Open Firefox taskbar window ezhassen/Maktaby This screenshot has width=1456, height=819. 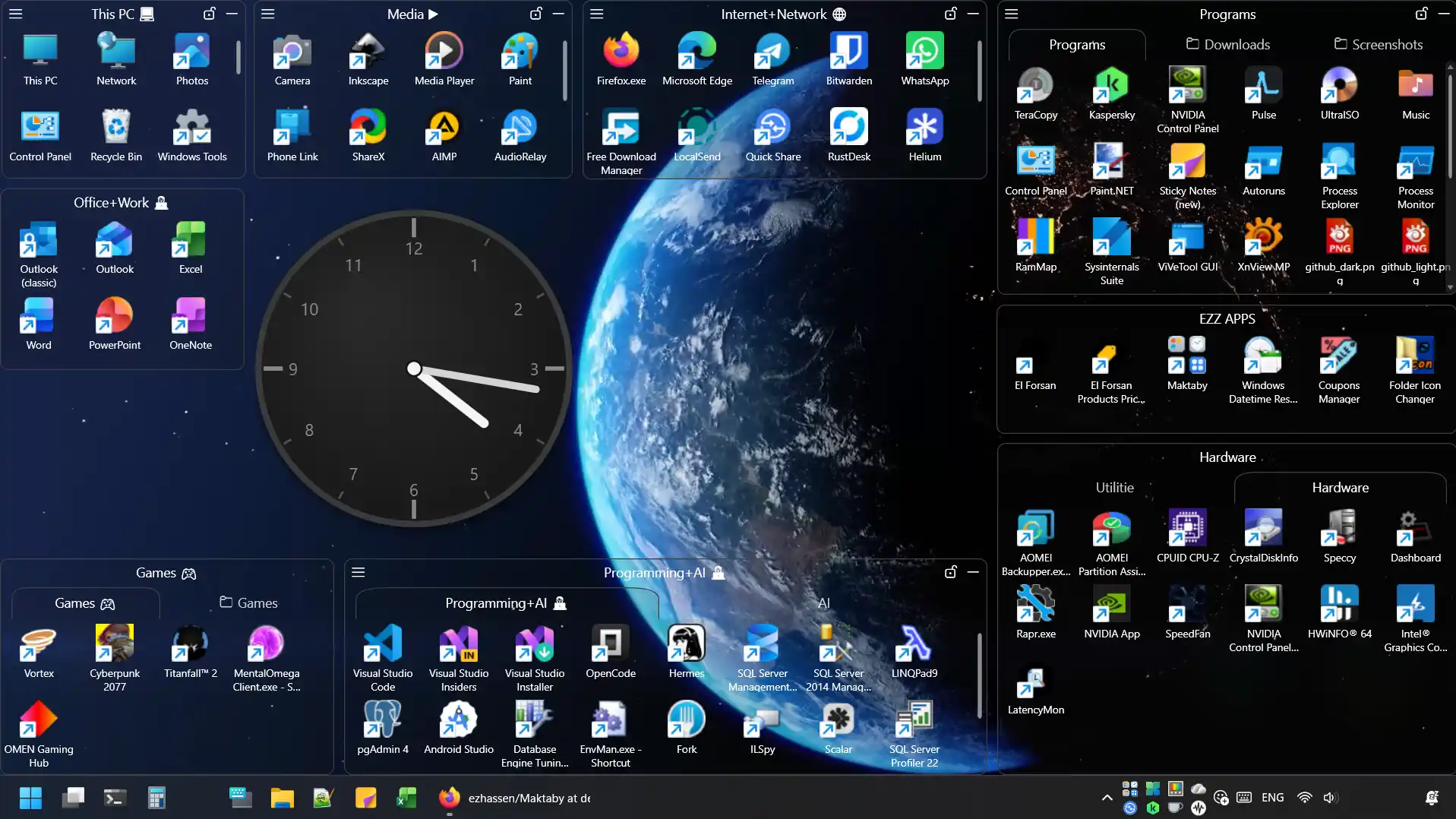pos(515,798)
